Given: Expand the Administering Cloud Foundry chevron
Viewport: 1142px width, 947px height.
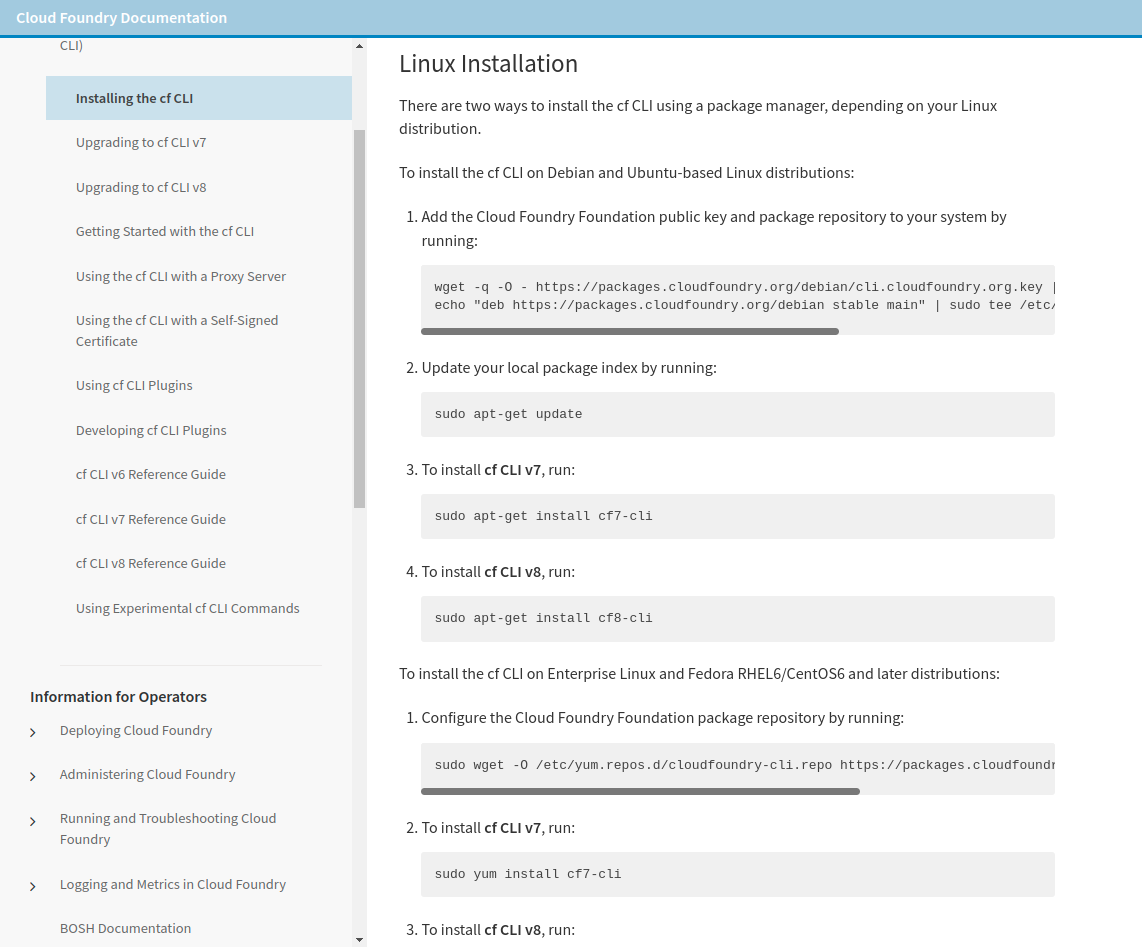Looking at the screenshot, I should click(x=33, y=776).
